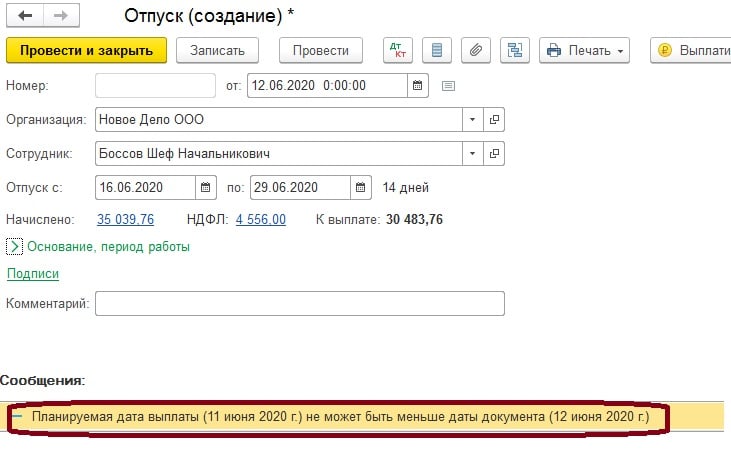Open the calendar for the document date
Viewport: 731px width, 469px height.
click(419, 85)
